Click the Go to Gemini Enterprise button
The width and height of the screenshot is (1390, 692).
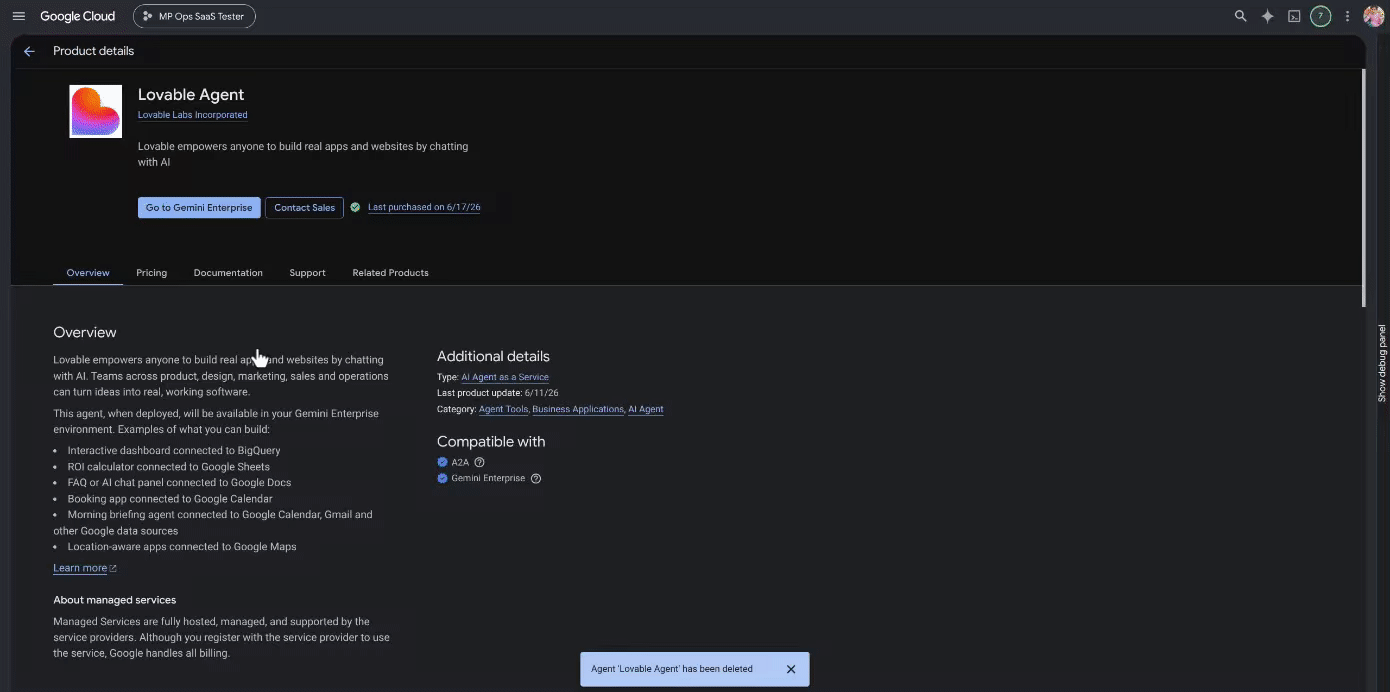199,207
